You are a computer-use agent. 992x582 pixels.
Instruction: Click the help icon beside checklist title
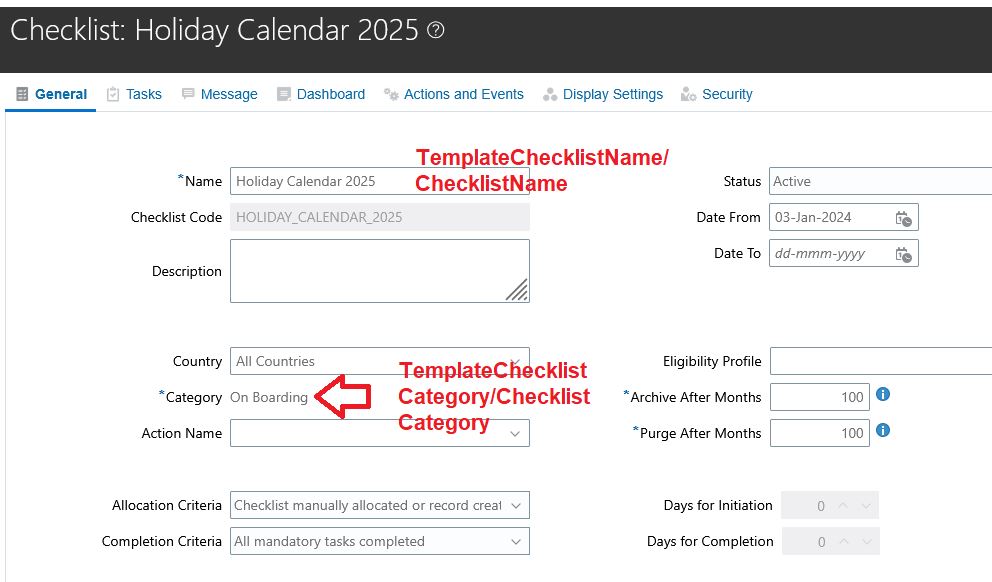[x=435, y=30]
